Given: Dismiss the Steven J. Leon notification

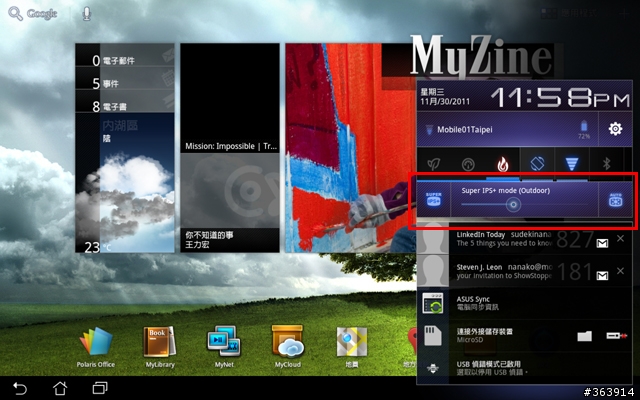Looking at the screenshot, I should (620, 271).
